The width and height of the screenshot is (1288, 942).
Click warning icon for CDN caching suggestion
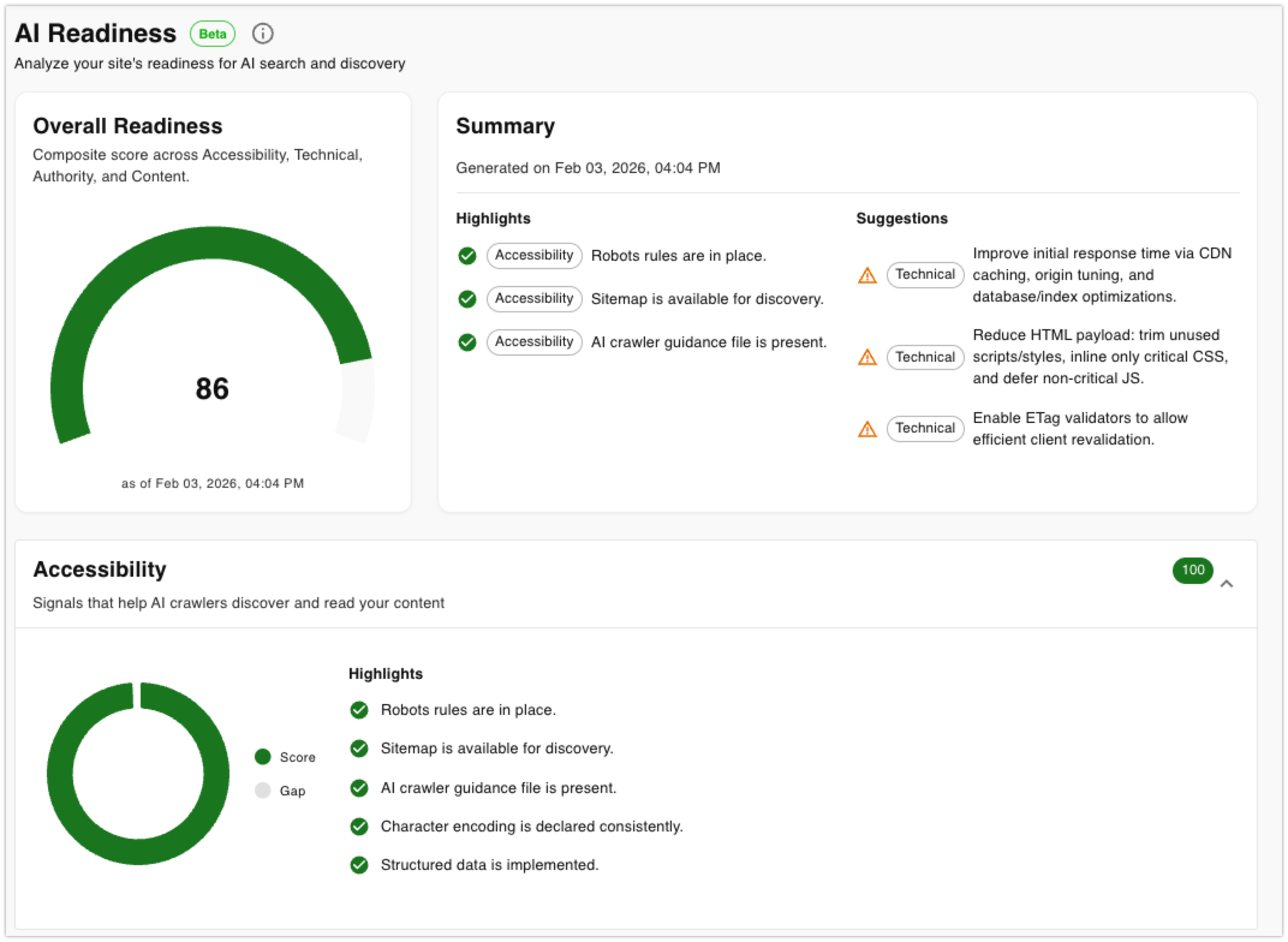(x=867, y=275)
